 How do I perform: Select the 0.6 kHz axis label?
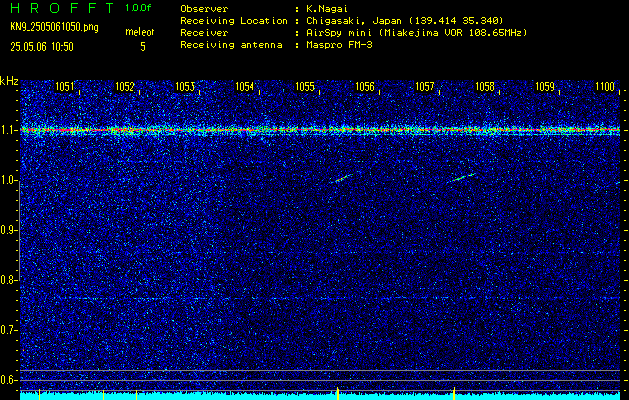[x=9, y=380]
